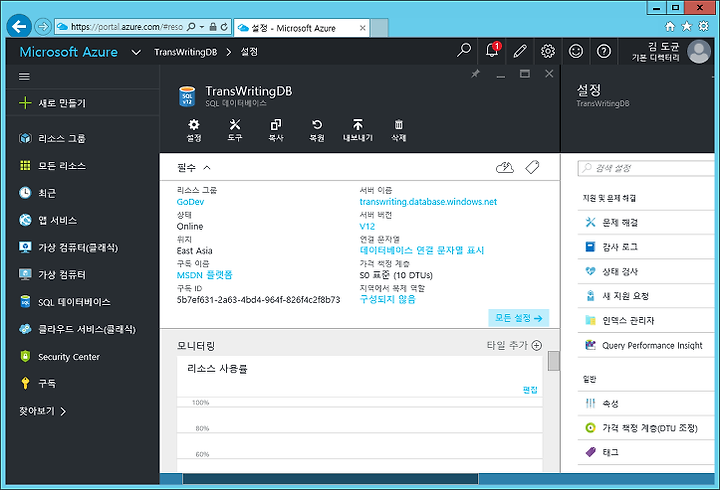Open Query Performance Insight
720x490 pixels.
[x=646, y=345]
